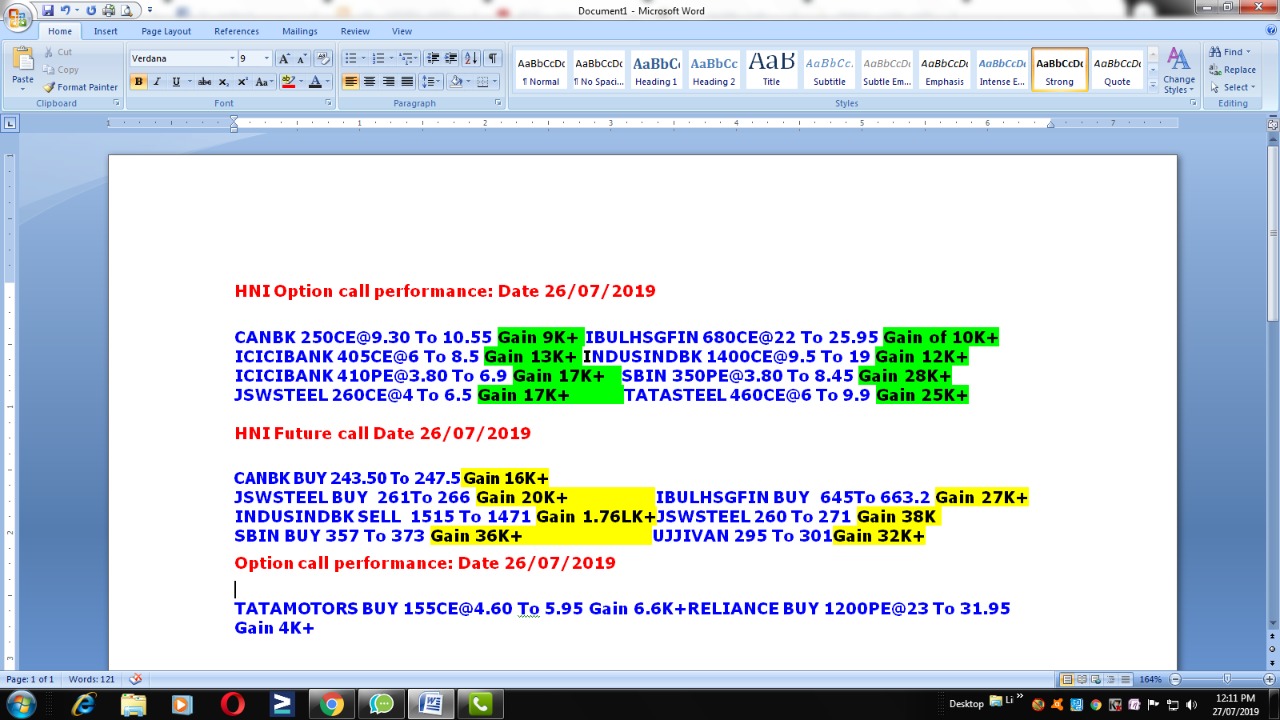Toggle Align Text Left

pos(350,82)
